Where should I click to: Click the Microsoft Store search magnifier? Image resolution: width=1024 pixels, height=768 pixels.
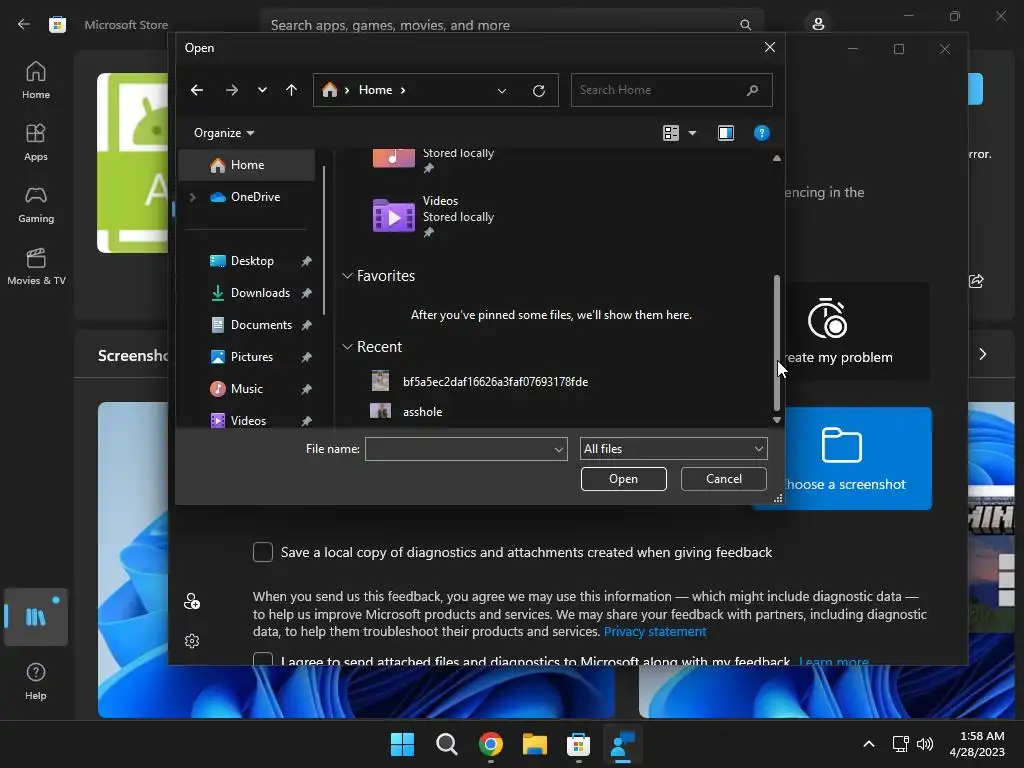745,25
